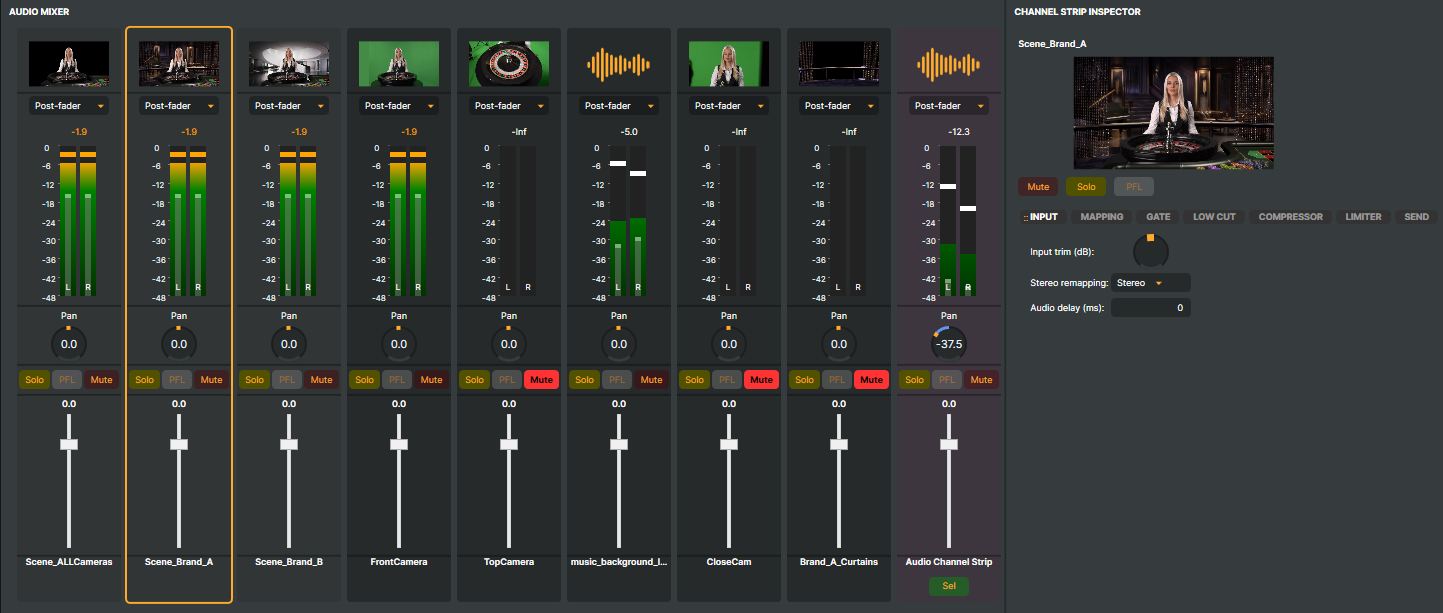Enable PFL on music_background channel
This screenshot has width=1443, height=613.
coord(618,380)
